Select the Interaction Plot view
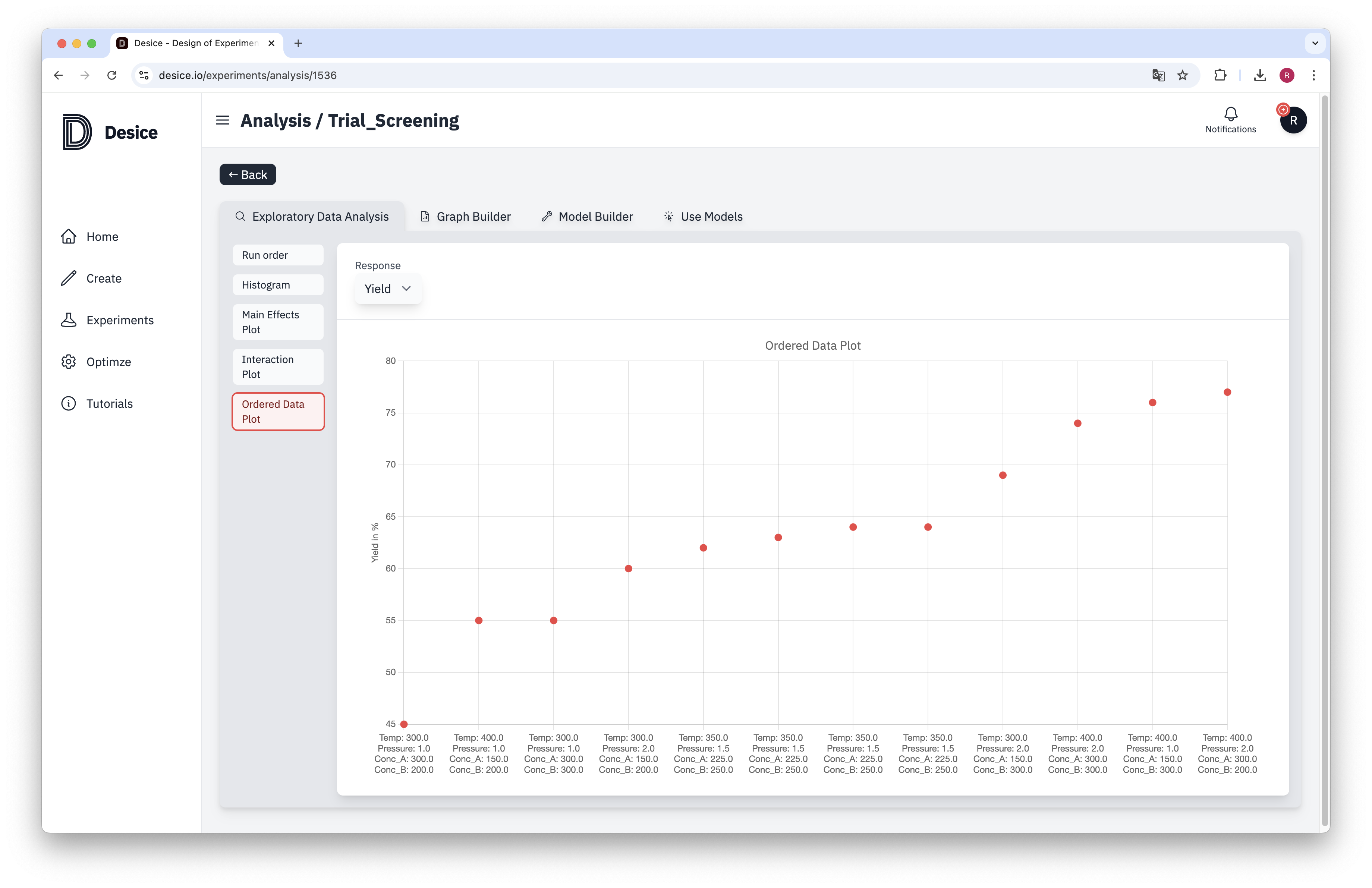The height and width of the screenshot is (888, 1372). 278,366
